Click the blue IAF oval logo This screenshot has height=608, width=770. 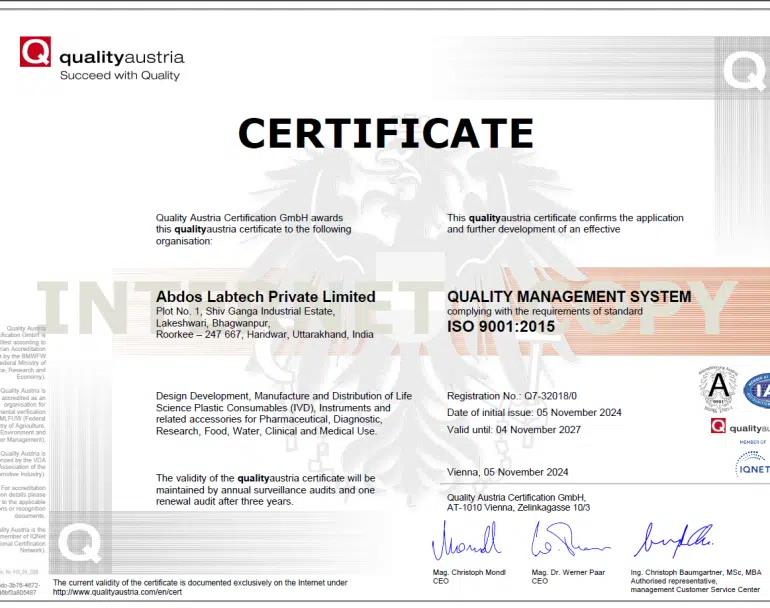tap(757, 391)
